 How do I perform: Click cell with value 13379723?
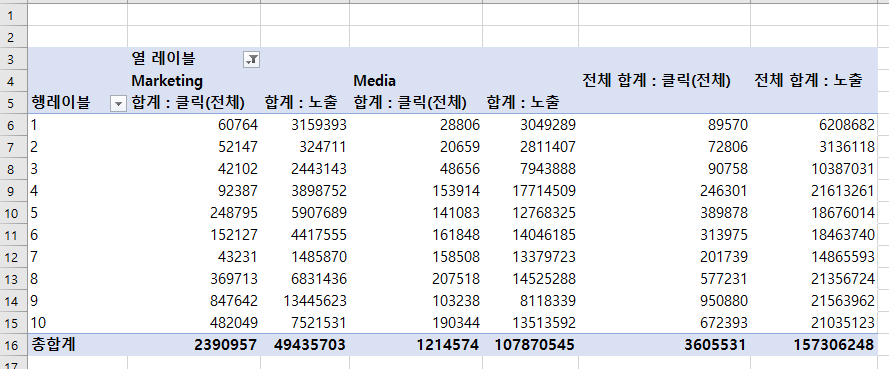point(531,257)
